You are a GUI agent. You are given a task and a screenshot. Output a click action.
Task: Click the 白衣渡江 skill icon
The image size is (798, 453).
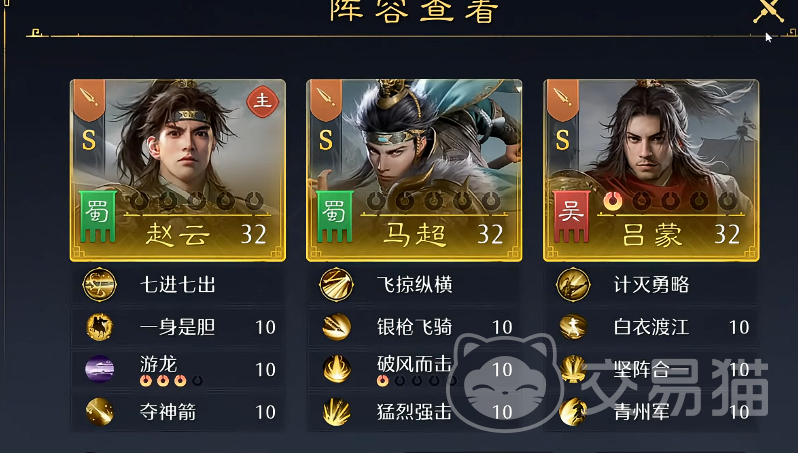point(573,327)
